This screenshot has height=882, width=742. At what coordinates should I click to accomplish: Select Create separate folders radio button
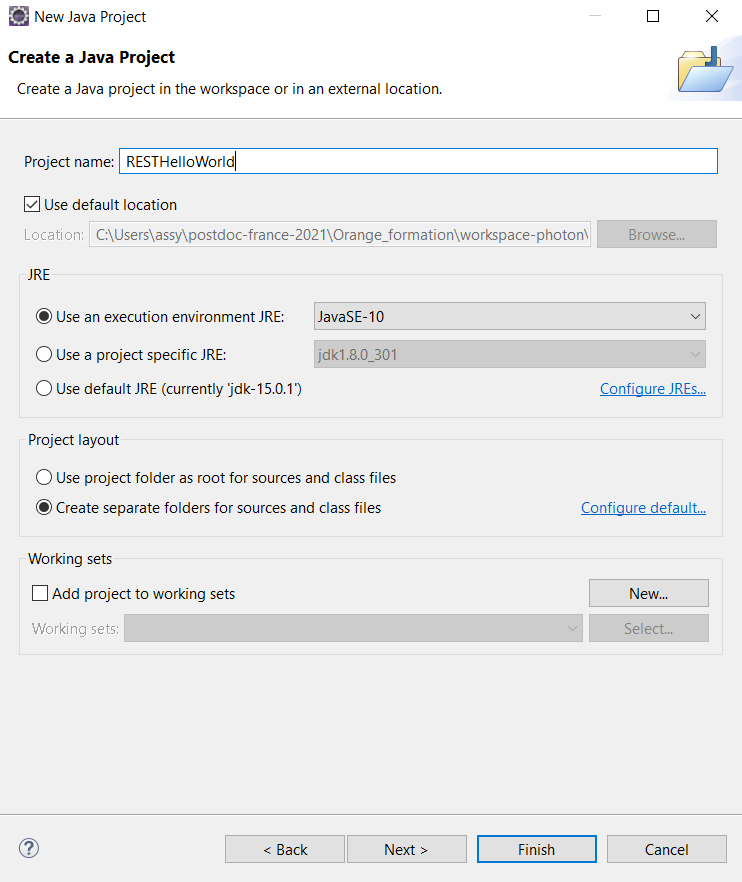click(x=44, y=508)
